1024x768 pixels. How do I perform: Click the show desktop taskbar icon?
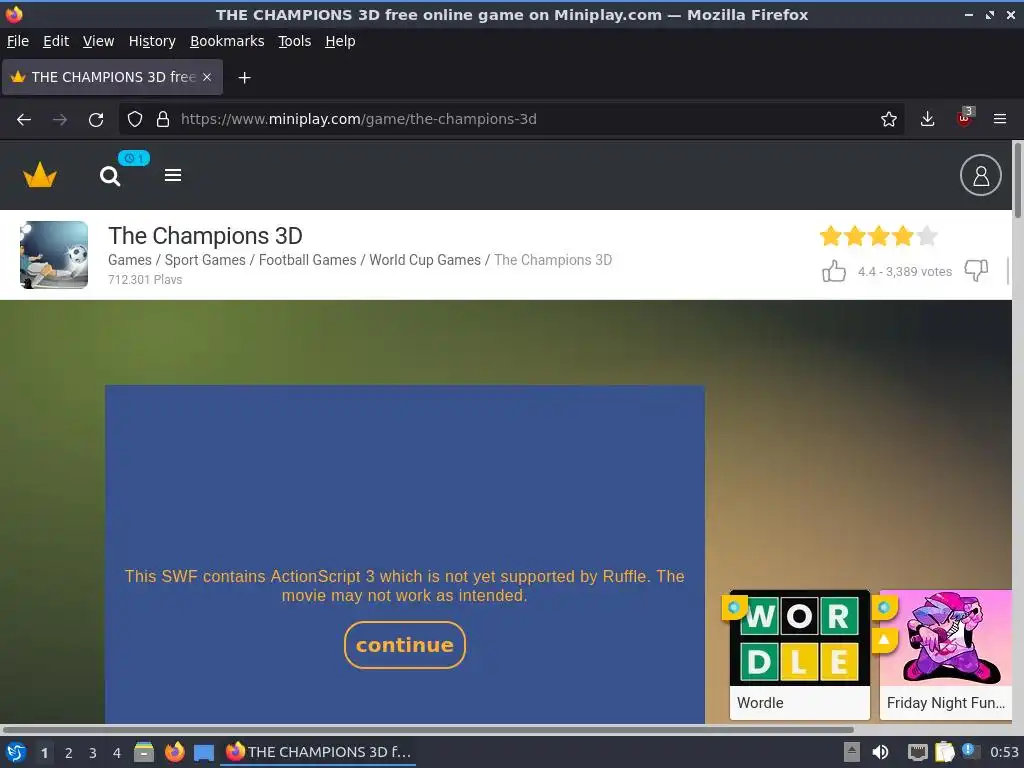tap(204, 752)
